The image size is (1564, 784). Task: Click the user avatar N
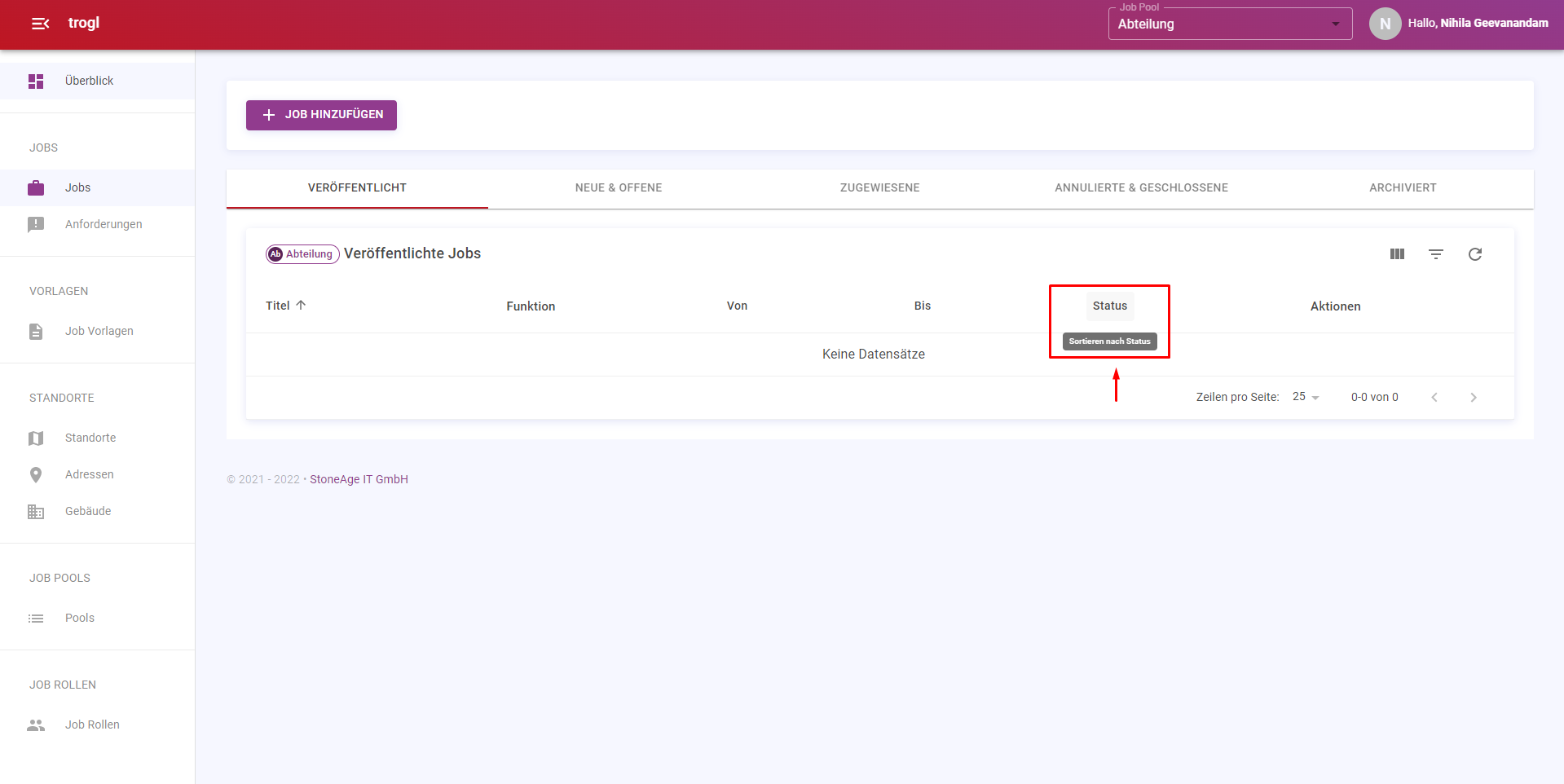(1385, 24)
